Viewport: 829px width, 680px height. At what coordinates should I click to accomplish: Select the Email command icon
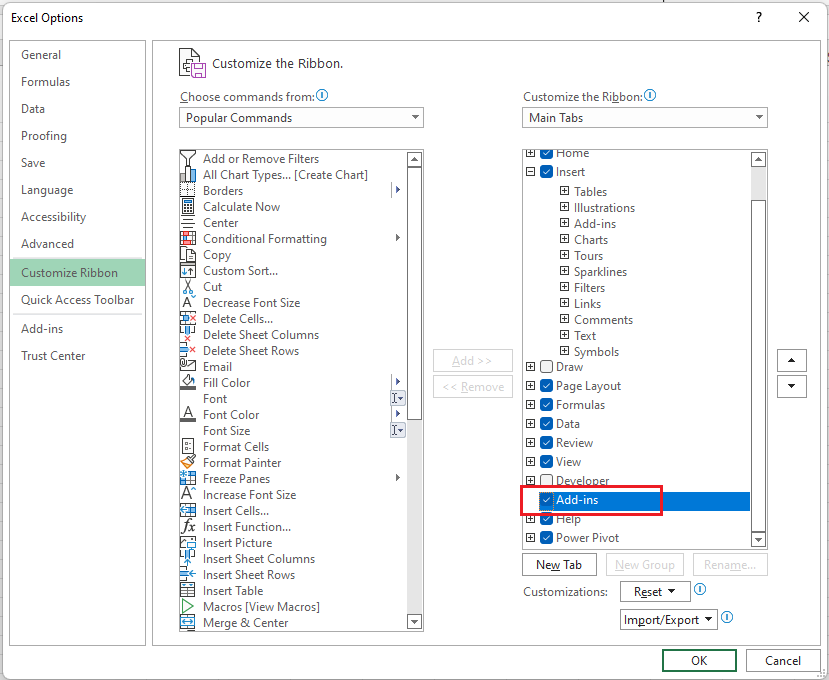tap(188, 366)
